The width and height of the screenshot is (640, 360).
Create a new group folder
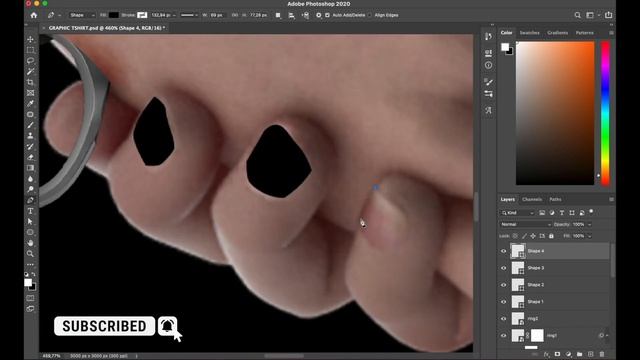click(580, 354)
